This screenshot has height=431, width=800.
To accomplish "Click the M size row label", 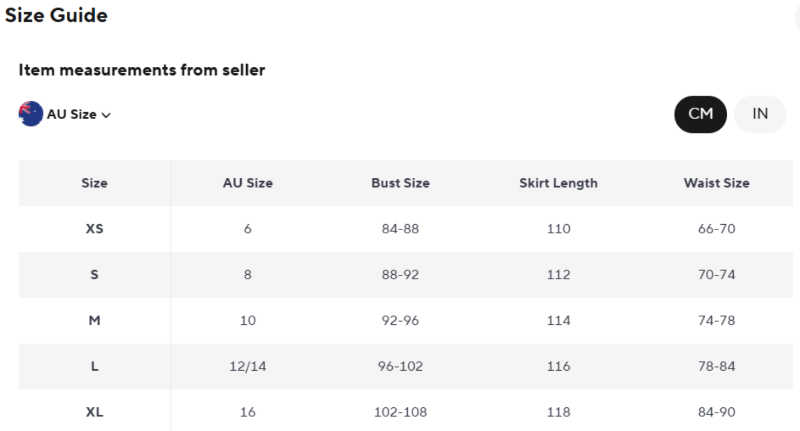I will (x=94, y=321).
